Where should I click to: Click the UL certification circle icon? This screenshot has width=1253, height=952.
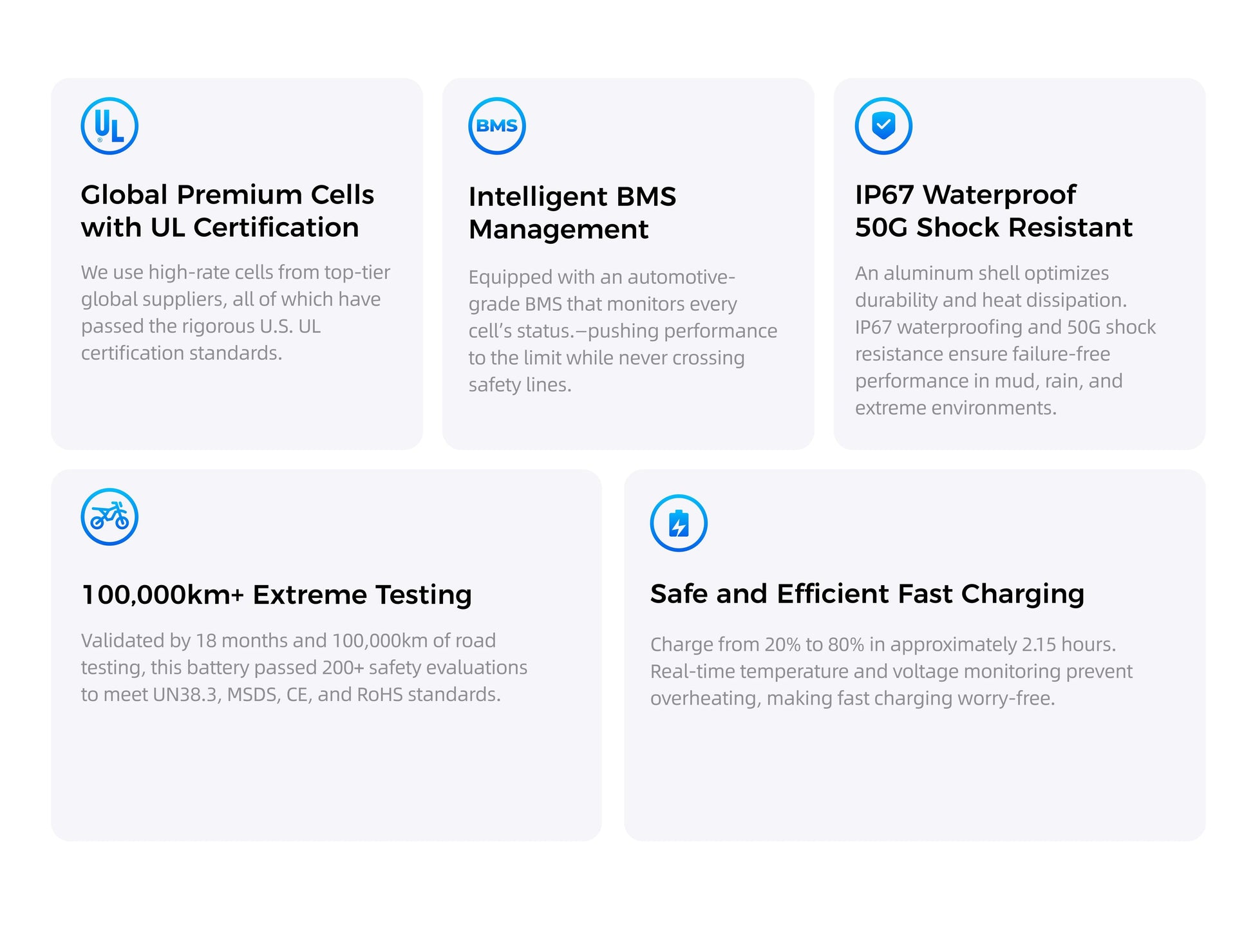click(109, 126)
